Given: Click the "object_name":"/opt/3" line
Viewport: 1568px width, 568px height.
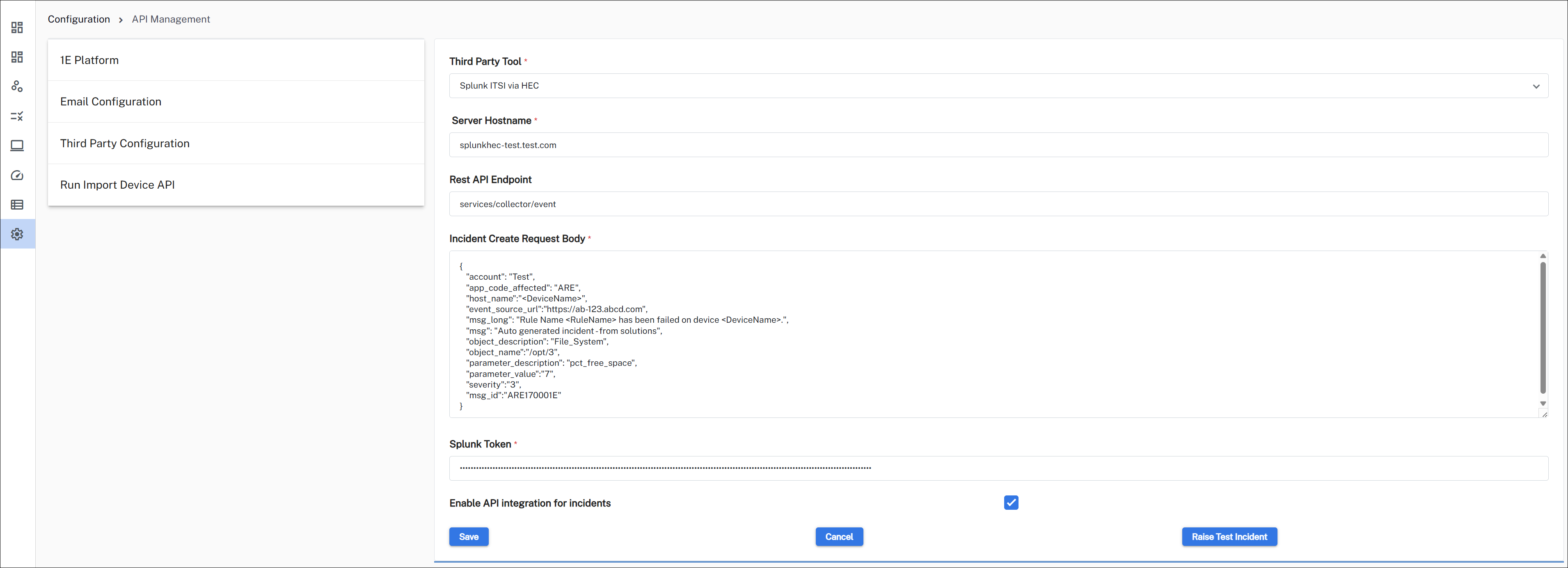Looking at the screenshot, I should pyautogui.click(x=512, y=352).
